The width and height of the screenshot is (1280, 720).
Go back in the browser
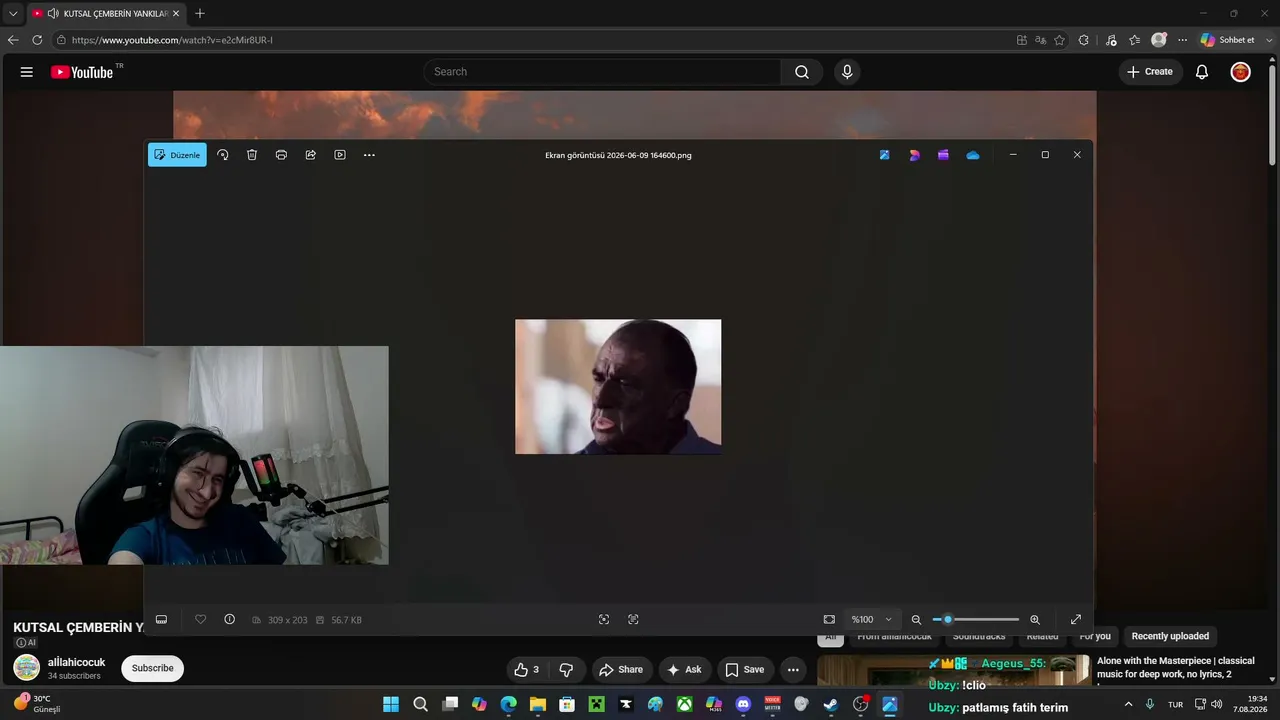click(x=13, y=40)
